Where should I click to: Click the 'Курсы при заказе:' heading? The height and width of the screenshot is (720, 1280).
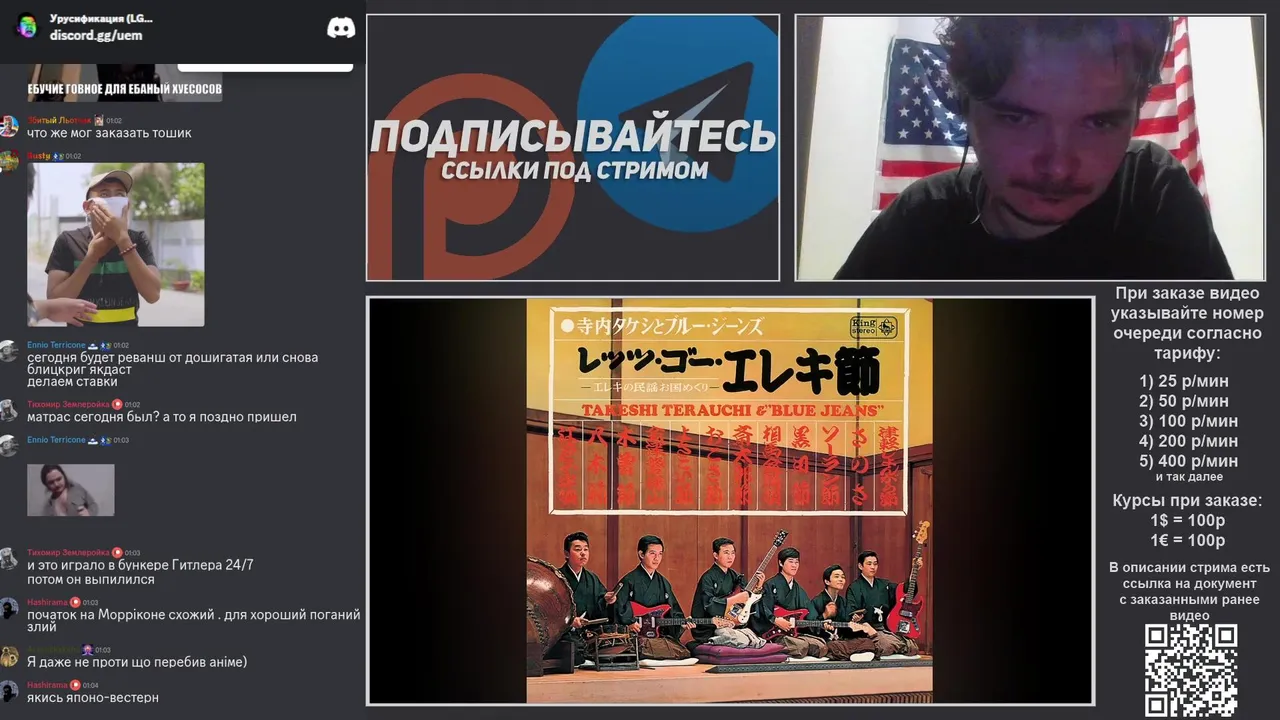point(1187,500)
